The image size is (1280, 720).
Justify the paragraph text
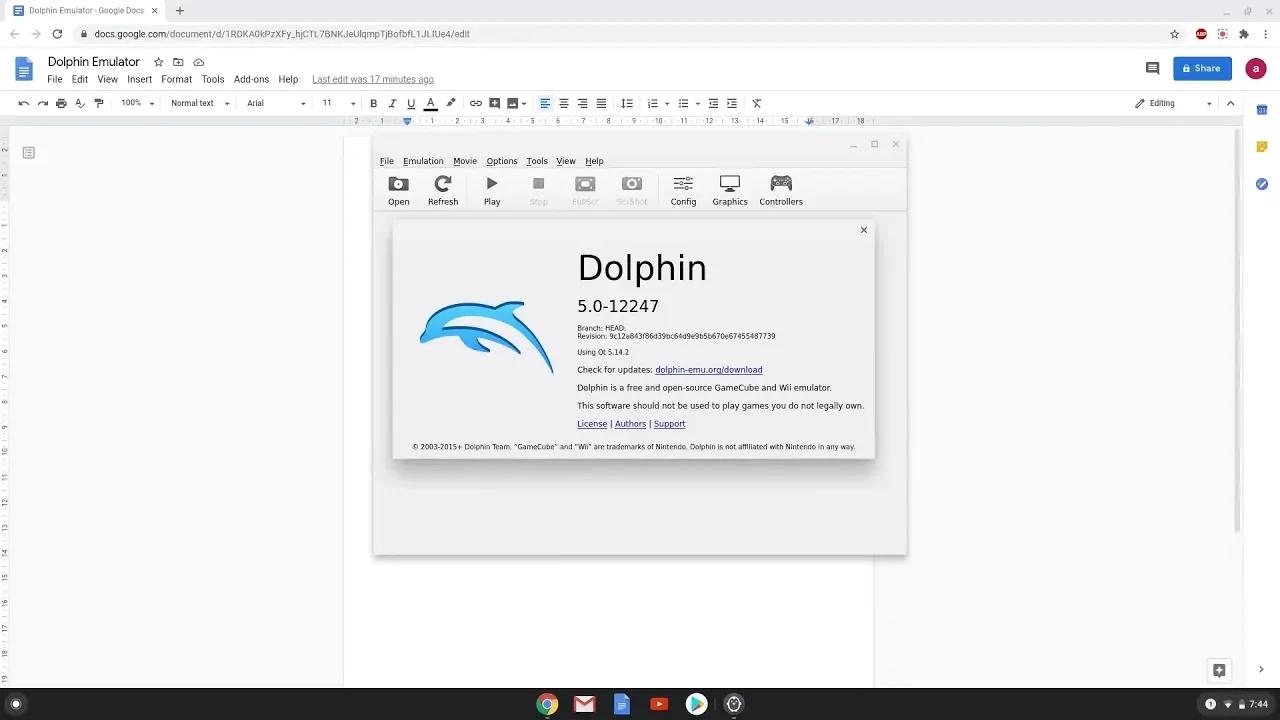click(601, 103)
